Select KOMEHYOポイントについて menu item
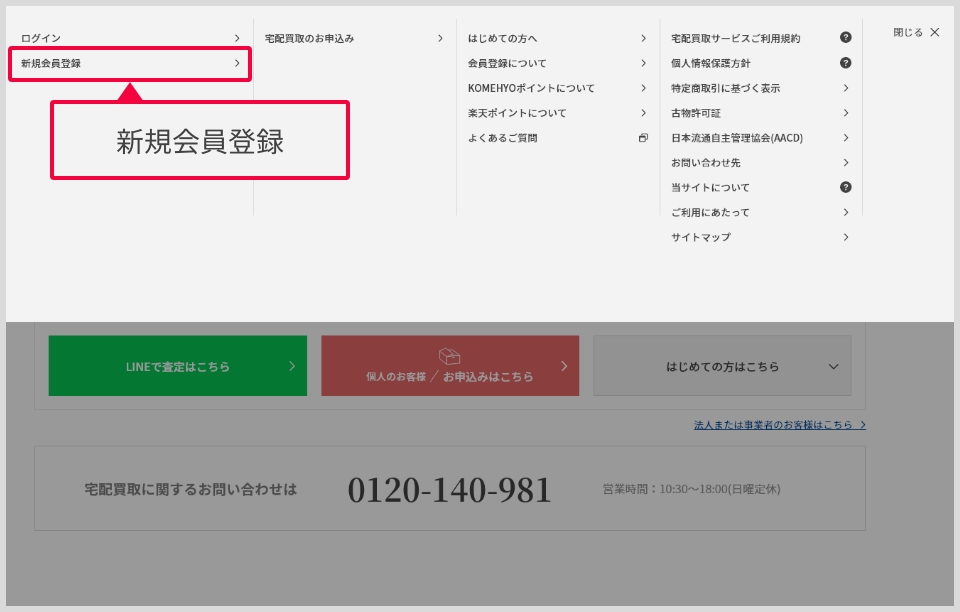 [531, 88]
